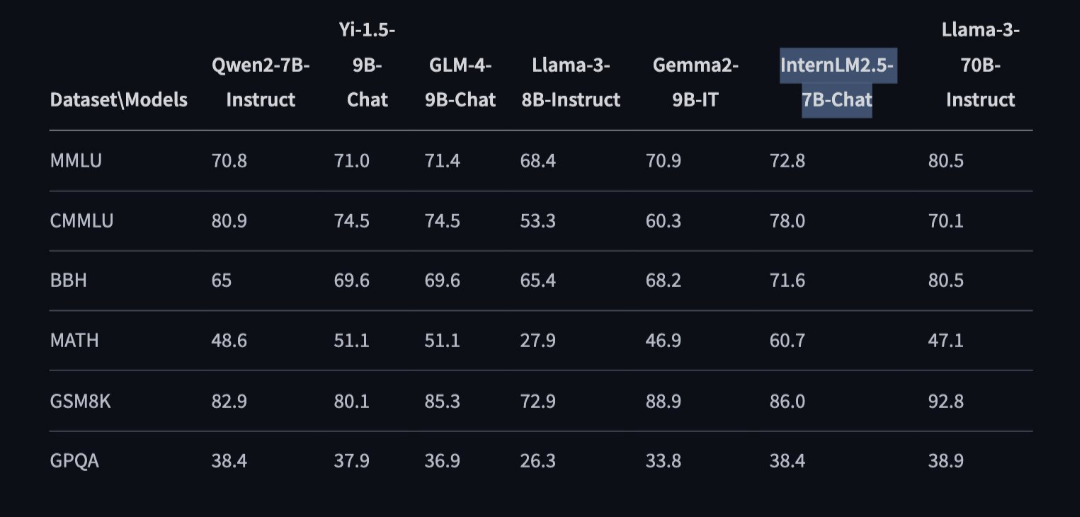
Task: Click the BBH score 68.2 cell
Action: tap(663, 280)
